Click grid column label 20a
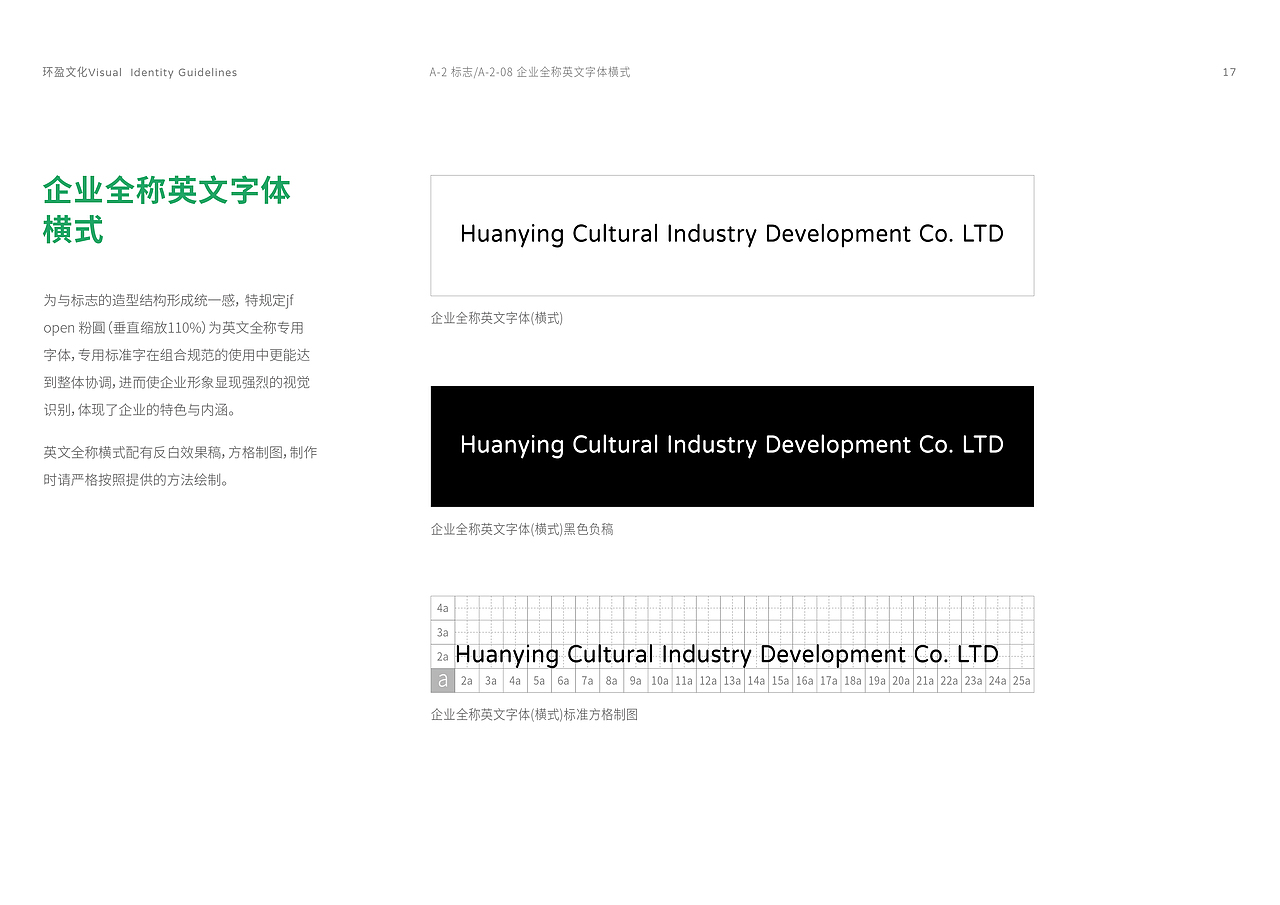 pos(901,681)
